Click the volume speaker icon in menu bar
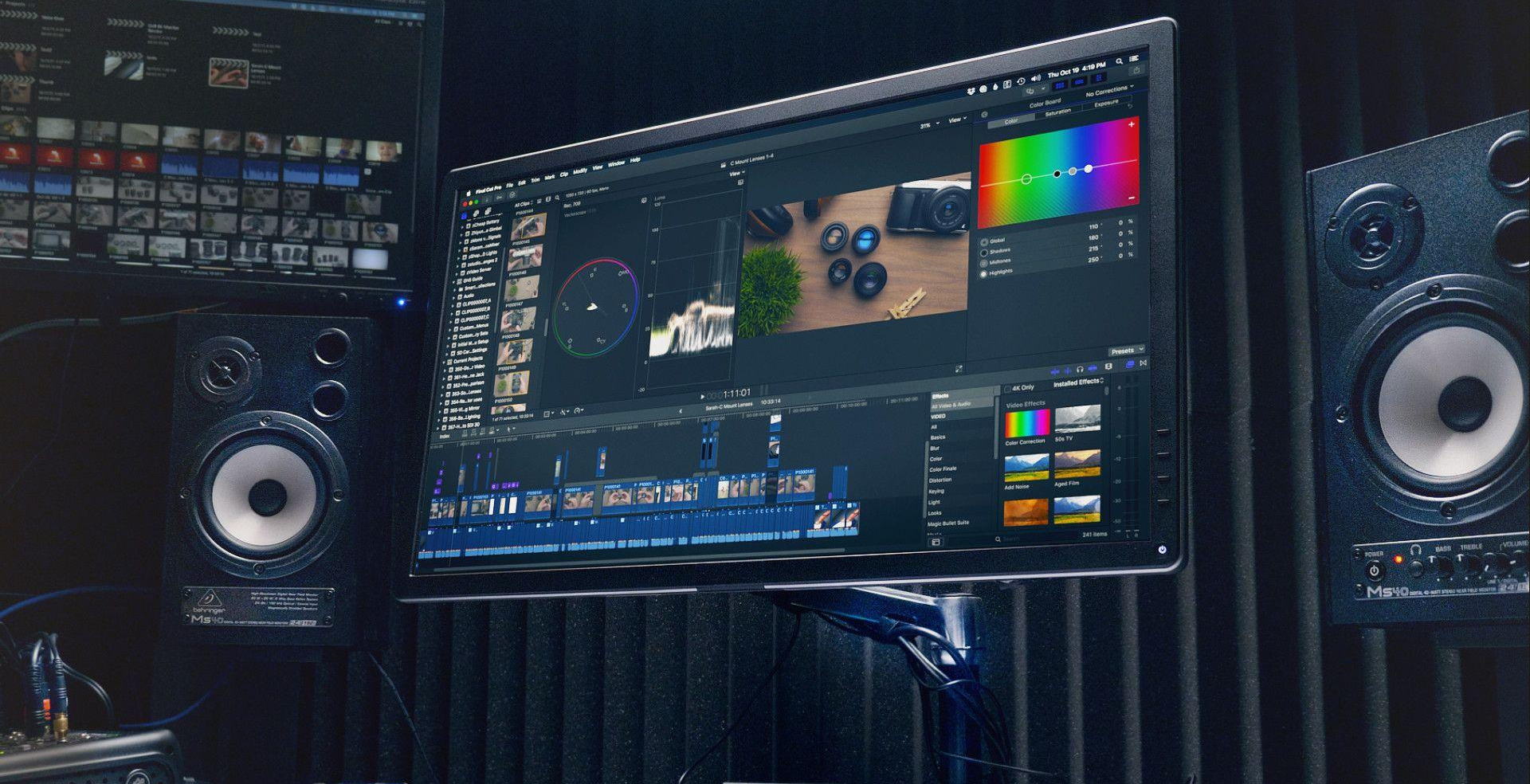The image size is (1530, 784). click(x=1035, y=79)
